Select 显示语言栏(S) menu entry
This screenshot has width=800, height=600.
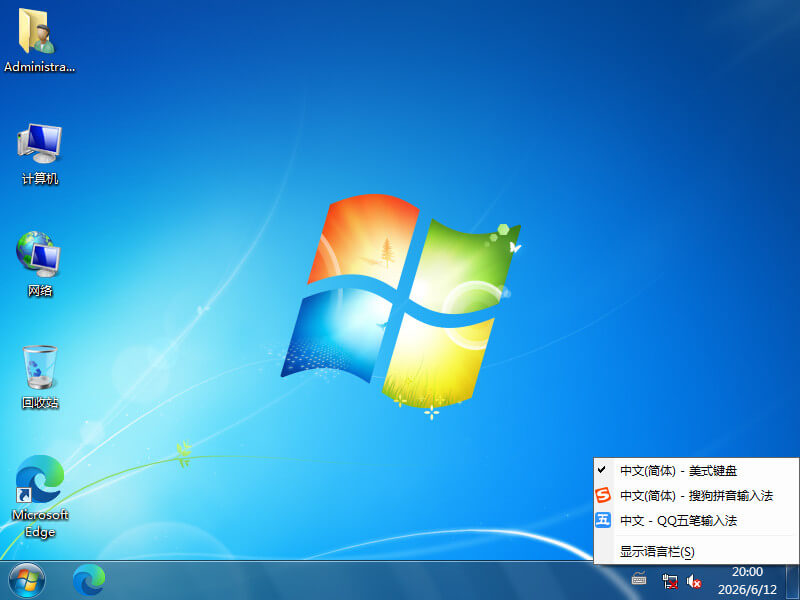(696, 552)
